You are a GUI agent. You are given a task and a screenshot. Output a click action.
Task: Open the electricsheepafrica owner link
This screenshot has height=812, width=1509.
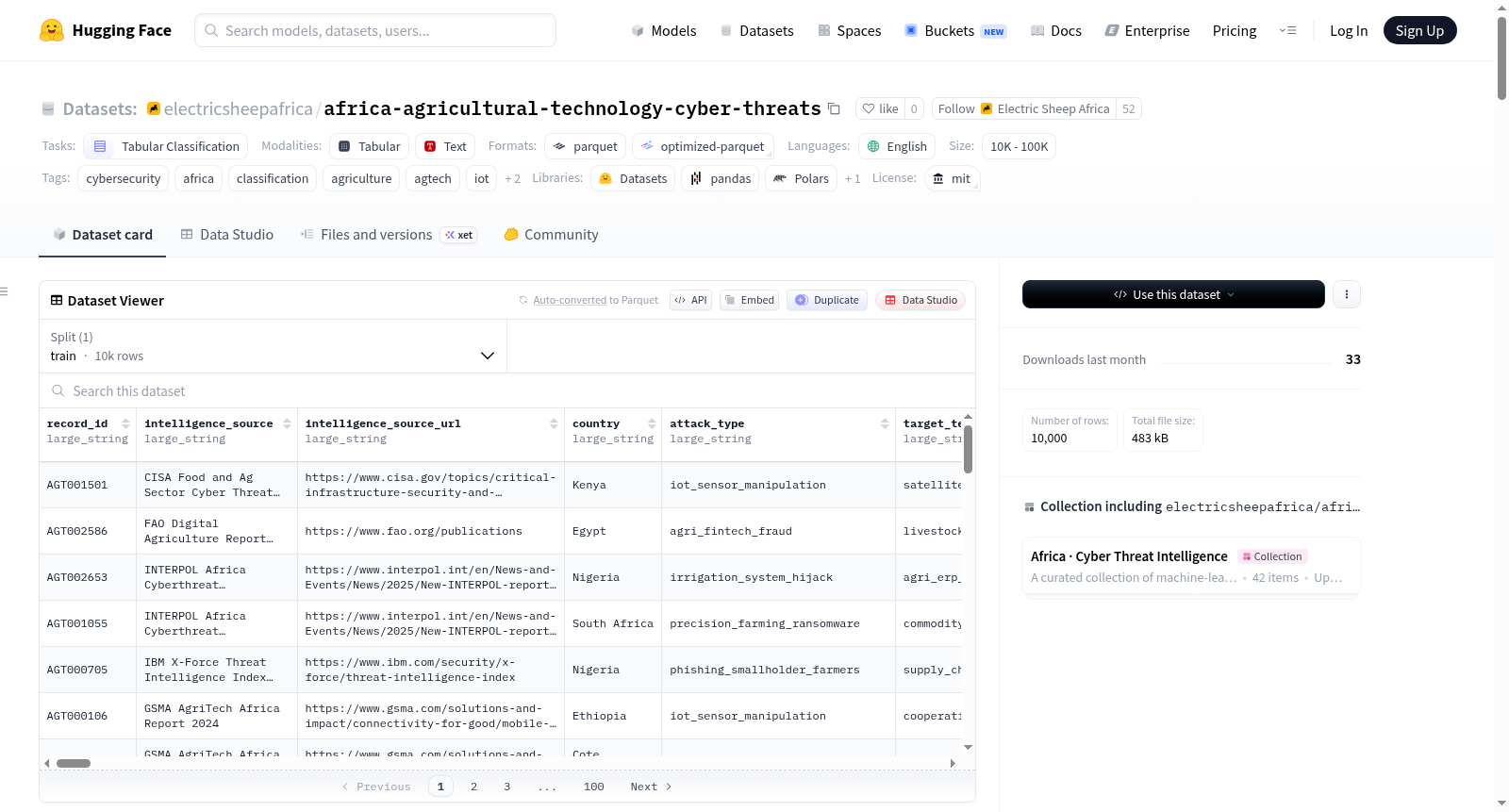[x=238, y=108]
